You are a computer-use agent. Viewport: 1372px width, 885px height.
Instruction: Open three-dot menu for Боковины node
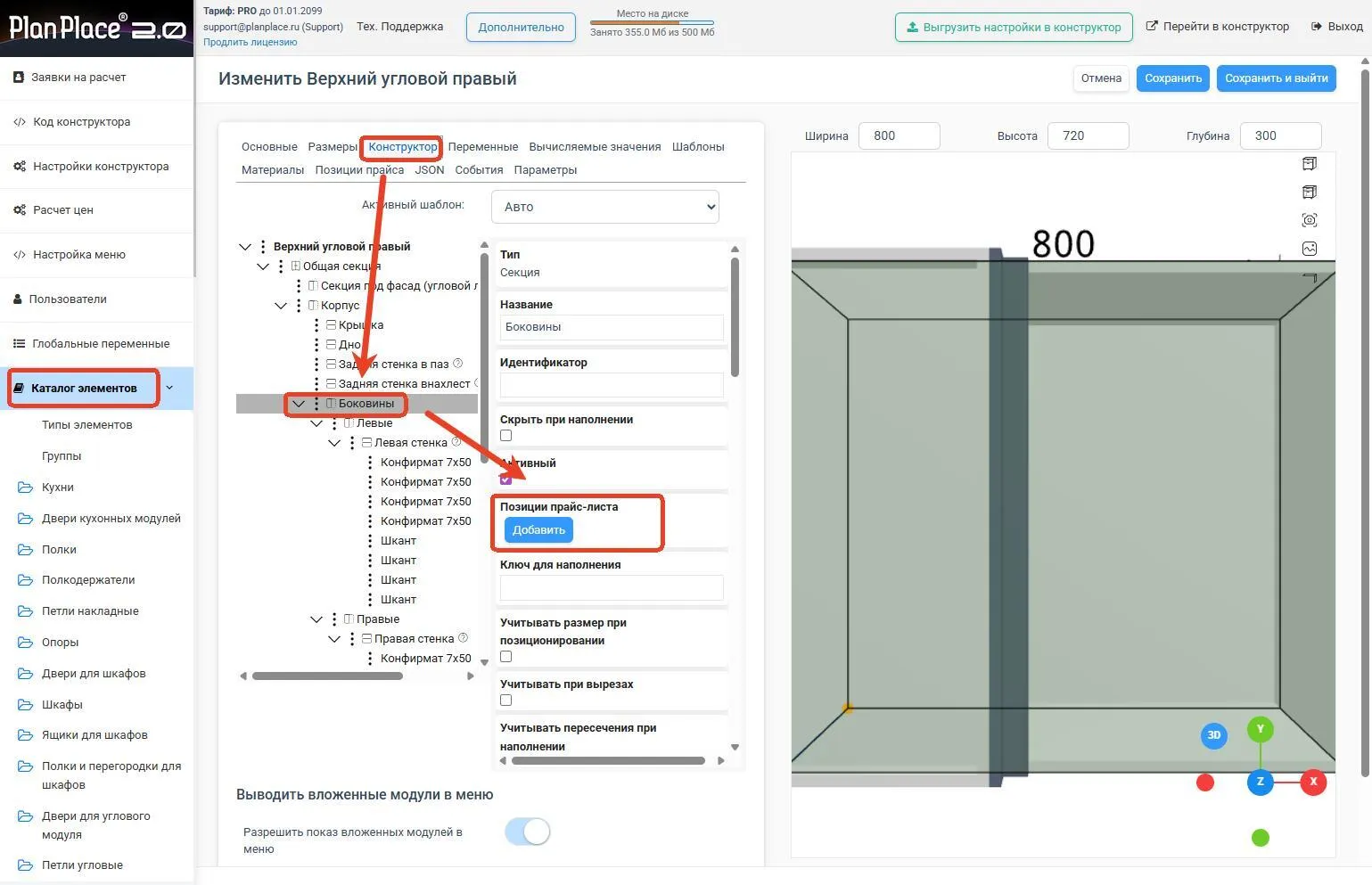pyautogui.click(x=316, y=404)
